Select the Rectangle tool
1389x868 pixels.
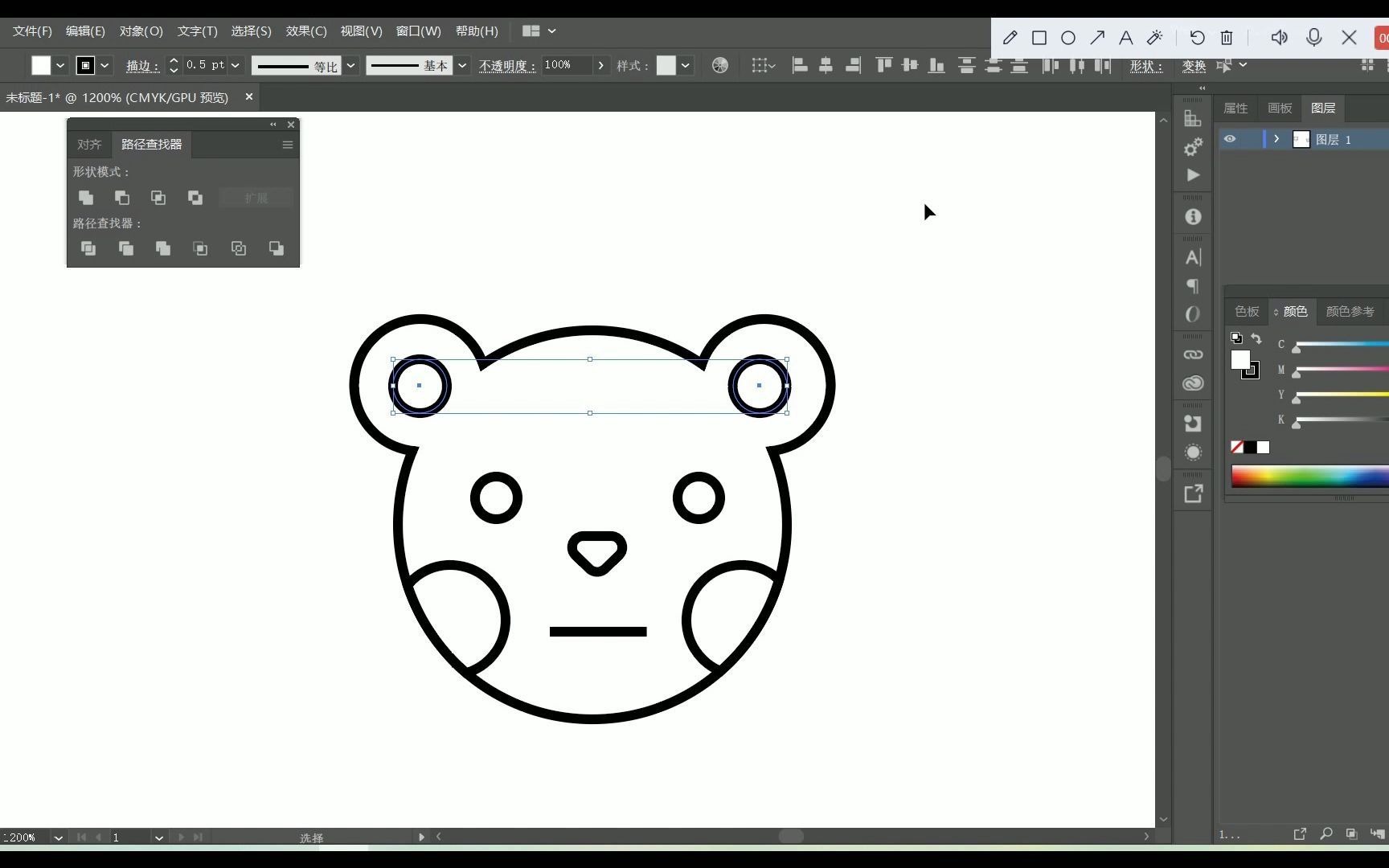[1039, 38]
